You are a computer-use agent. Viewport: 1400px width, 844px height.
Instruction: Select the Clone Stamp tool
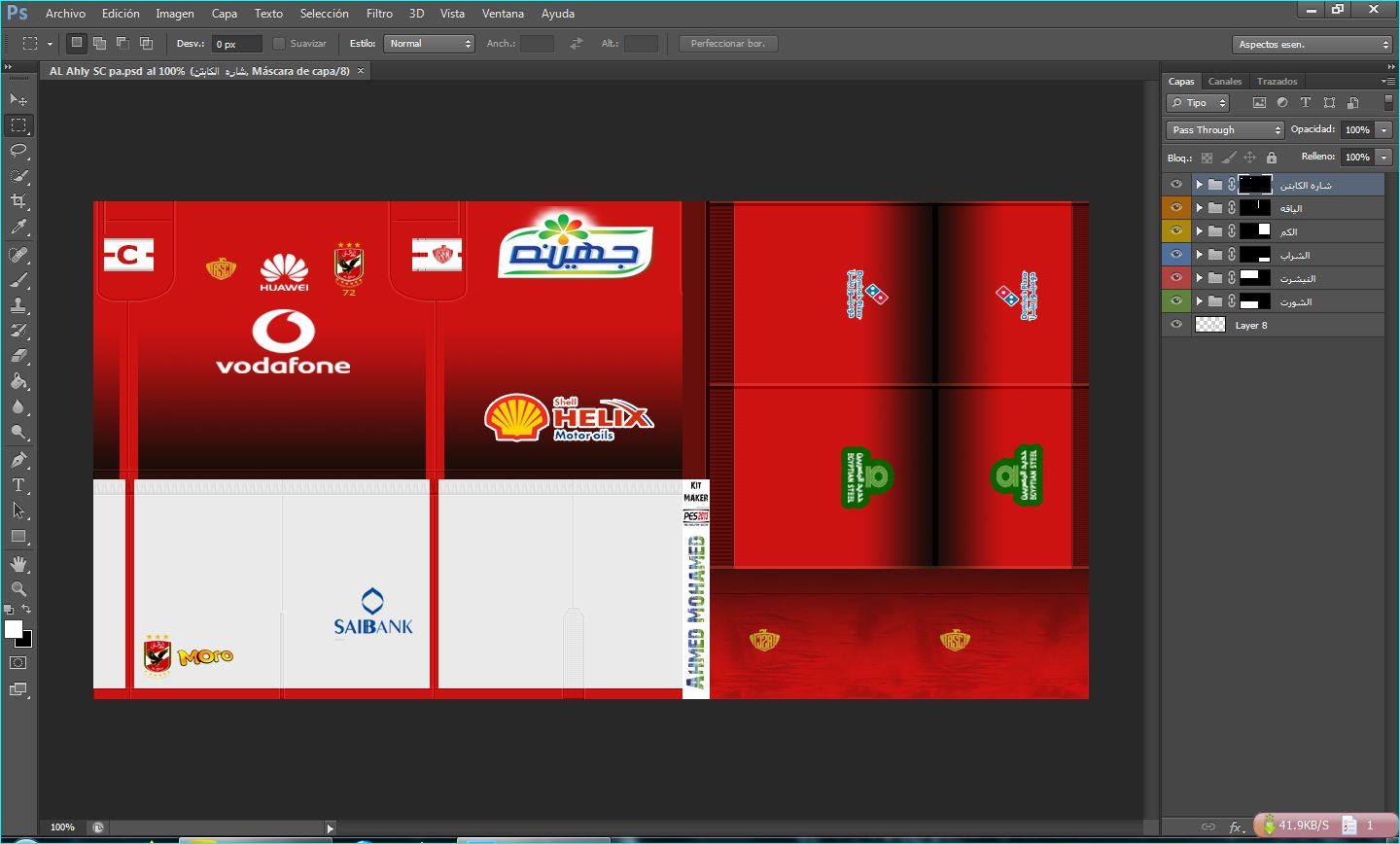(18, 305)
